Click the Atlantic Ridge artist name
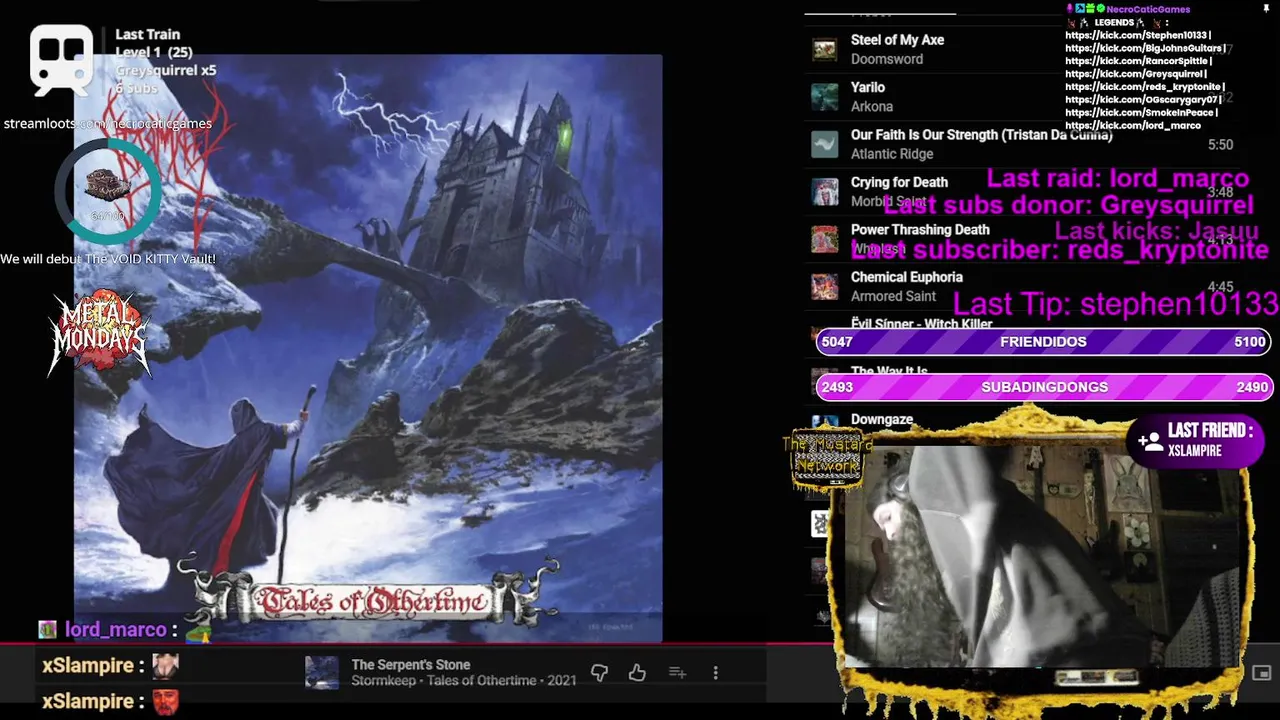This screenshot has width=1280, height=720. pyautogui.click(x=892, y=154)
